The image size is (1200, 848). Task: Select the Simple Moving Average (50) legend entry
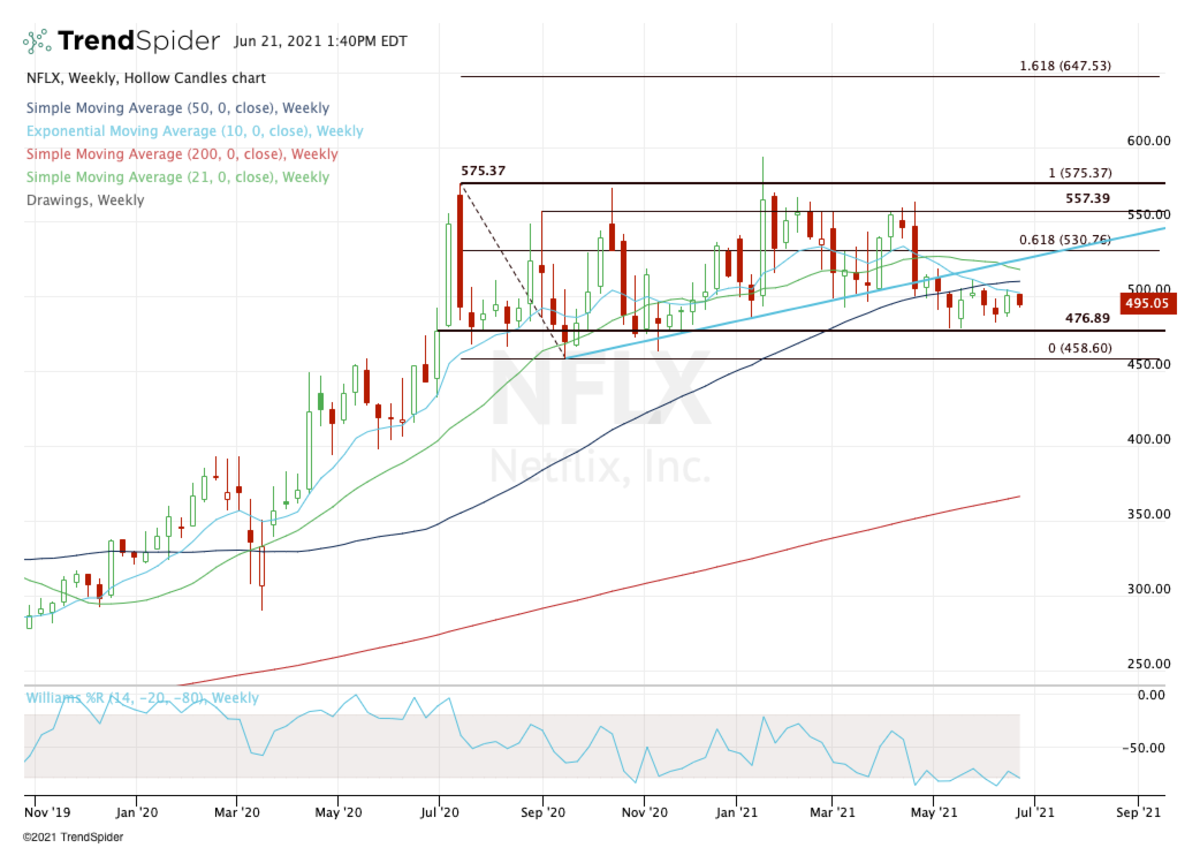pos(178,108)
